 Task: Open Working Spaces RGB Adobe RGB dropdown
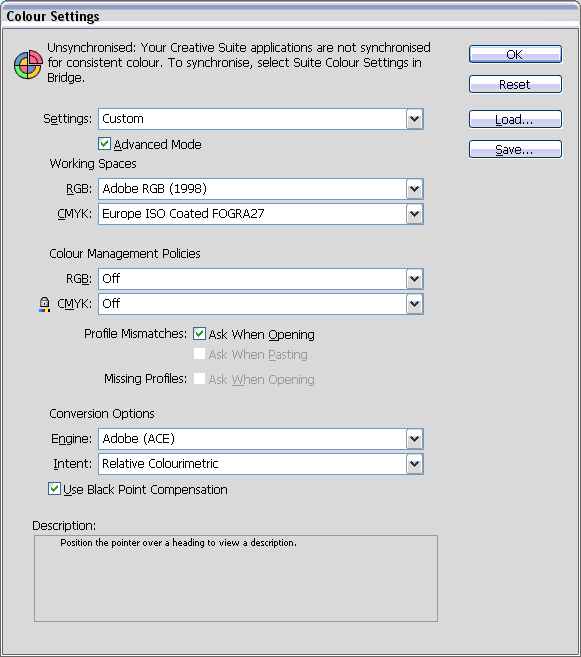pos(261,189)
